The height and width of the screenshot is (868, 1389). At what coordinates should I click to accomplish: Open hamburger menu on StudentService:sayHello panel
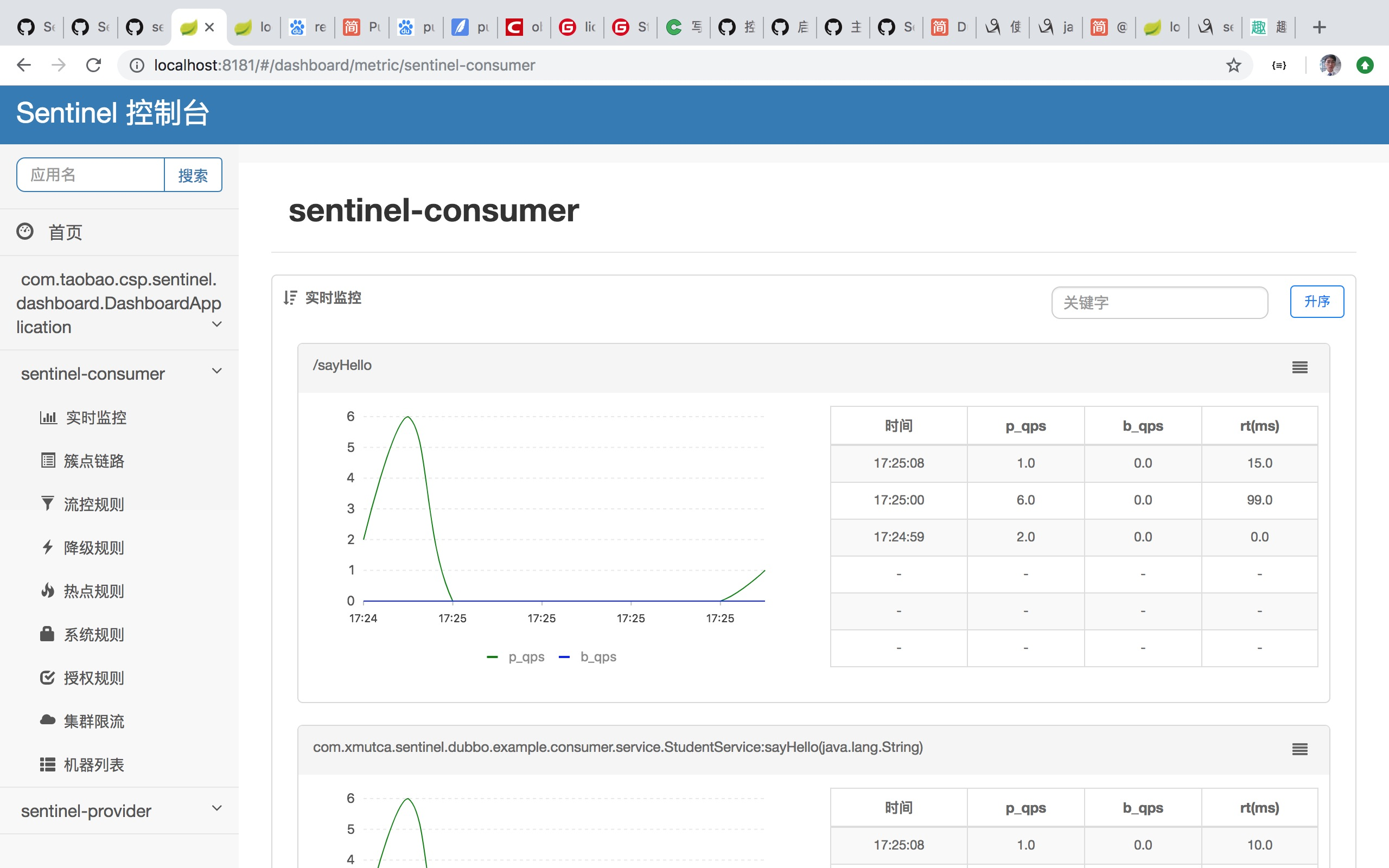1299,749
